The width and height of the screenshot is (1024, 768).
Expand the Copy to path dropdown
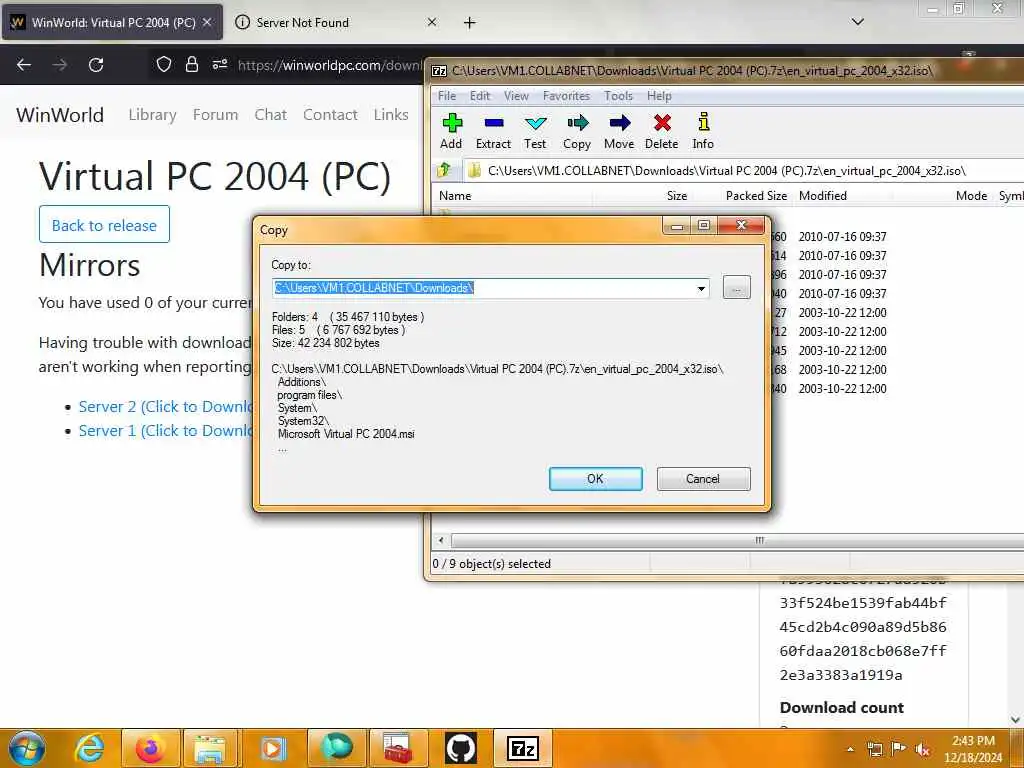point(701,288)
